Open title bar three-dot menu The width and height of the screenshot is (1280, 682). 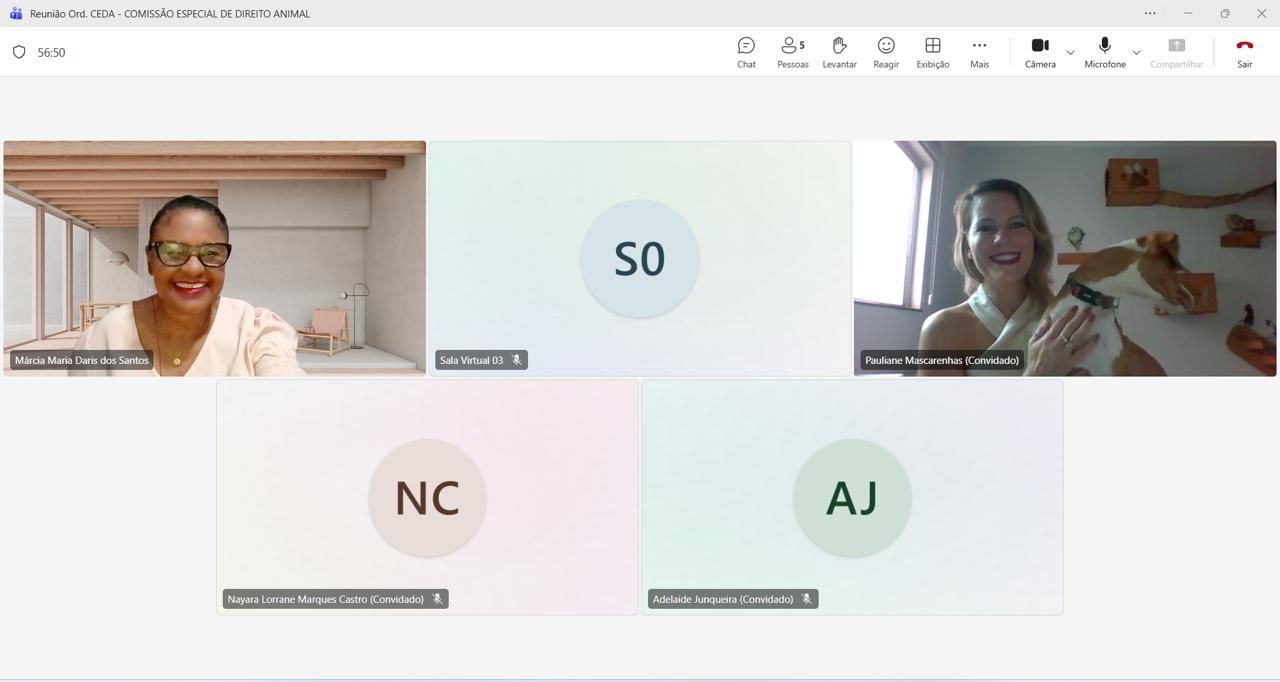tap(1150, 13)
